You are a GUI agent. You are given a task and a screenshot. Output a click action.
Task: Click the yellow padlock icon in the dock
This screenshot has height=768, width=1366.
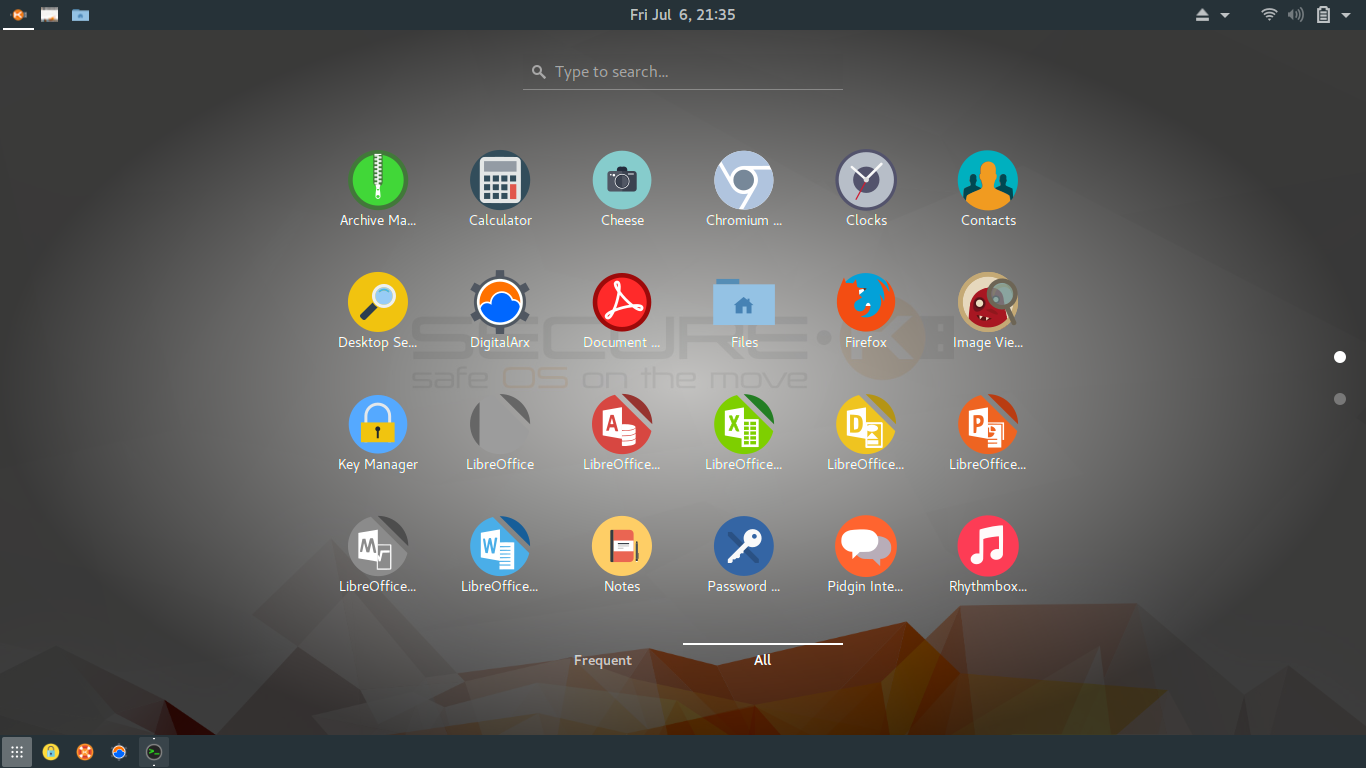(51, 752)
